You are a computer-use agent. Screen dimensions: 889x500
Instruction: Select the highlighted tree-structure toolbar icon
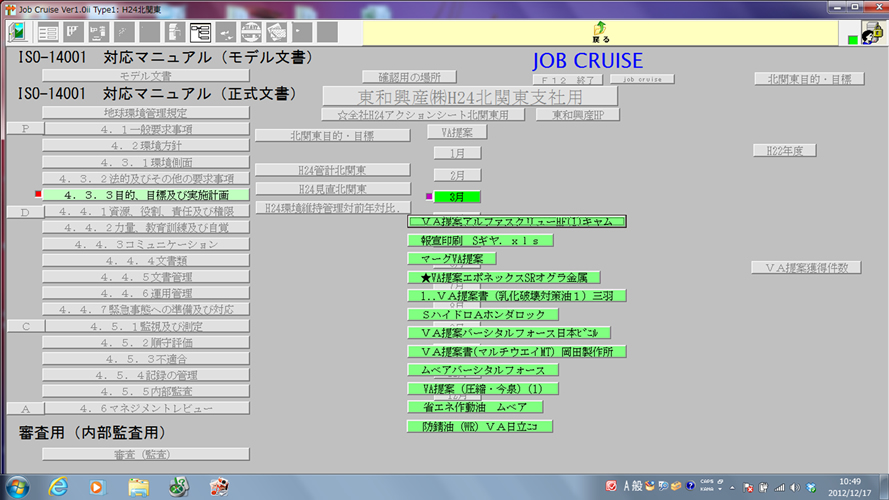[200, 32]
